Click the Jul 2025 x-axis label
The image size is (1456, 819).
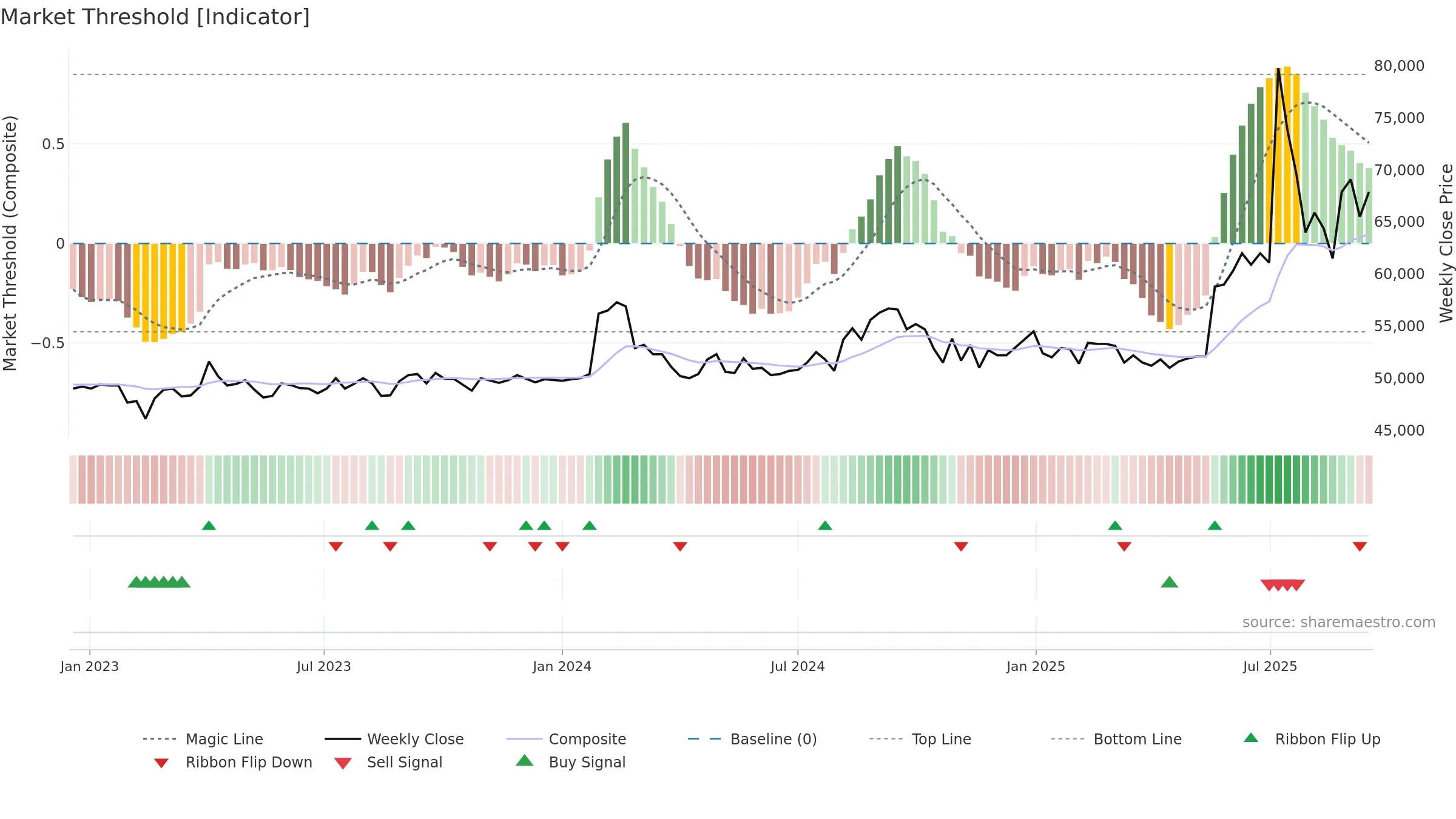tap(1270, 666)
